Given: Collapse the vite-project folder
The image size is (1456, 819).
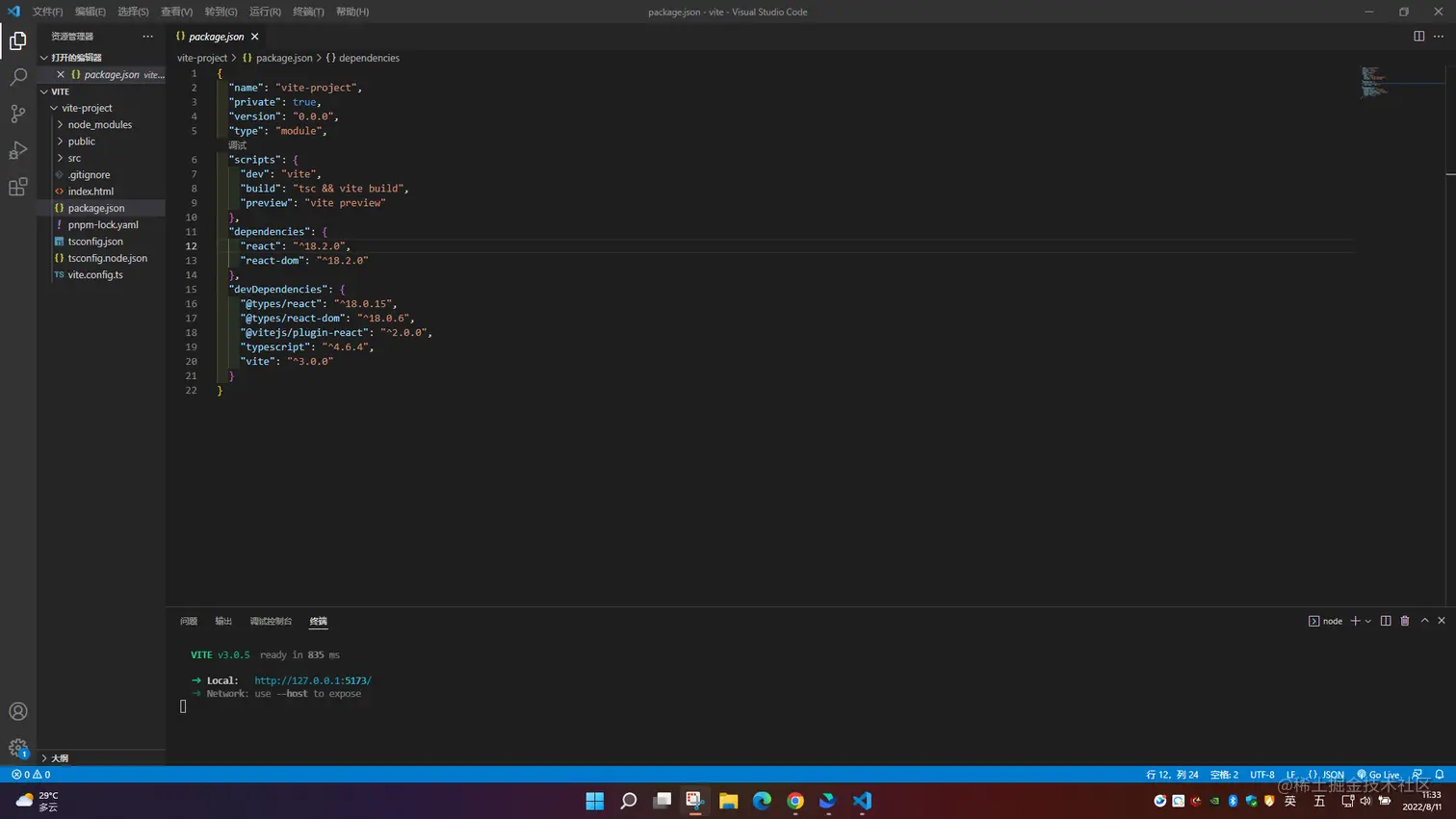Looking at the screenshot, I should [101, 108].
